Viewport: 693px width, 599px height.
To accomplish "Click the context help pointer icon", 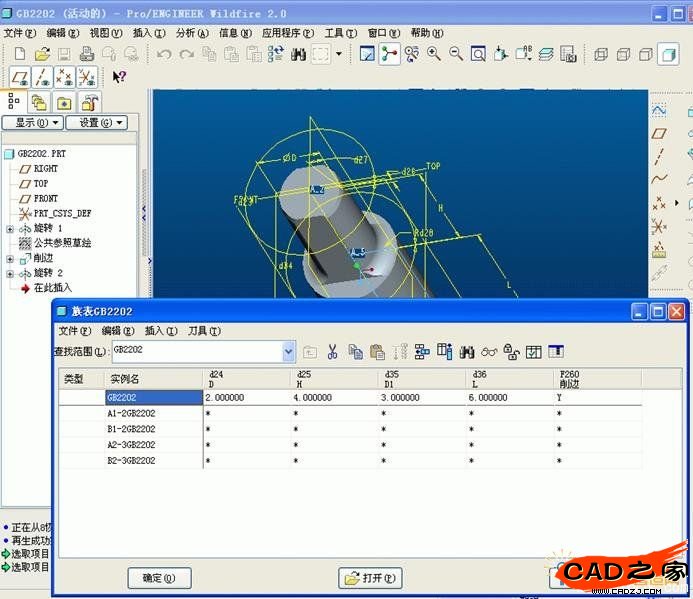I will [x=119, y=77].
